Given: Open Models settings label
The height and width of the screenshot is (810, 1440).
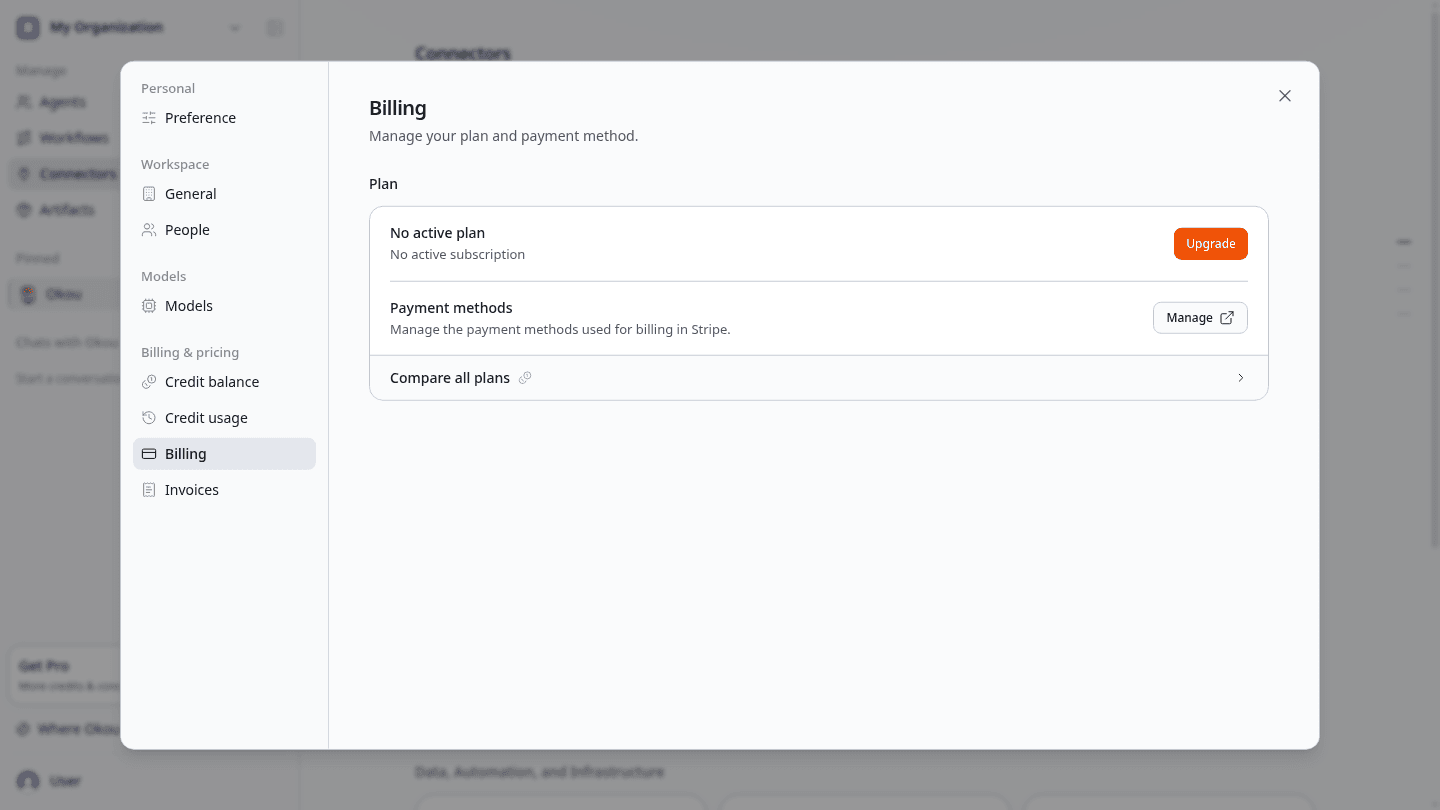Looking at the screenshot, I should (224, 306).
